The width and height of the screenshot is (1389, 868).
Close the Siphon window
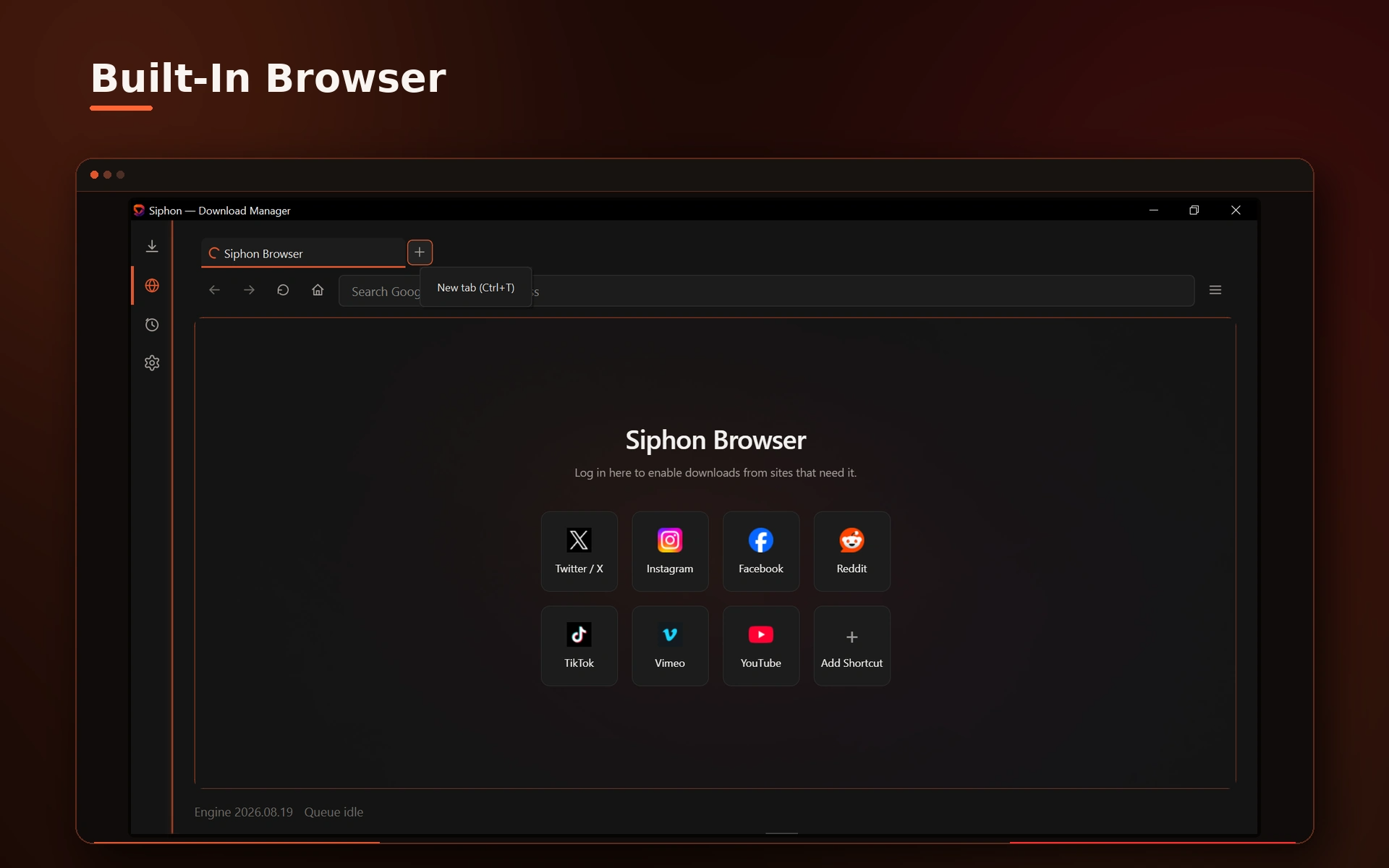click(1236, 210)
